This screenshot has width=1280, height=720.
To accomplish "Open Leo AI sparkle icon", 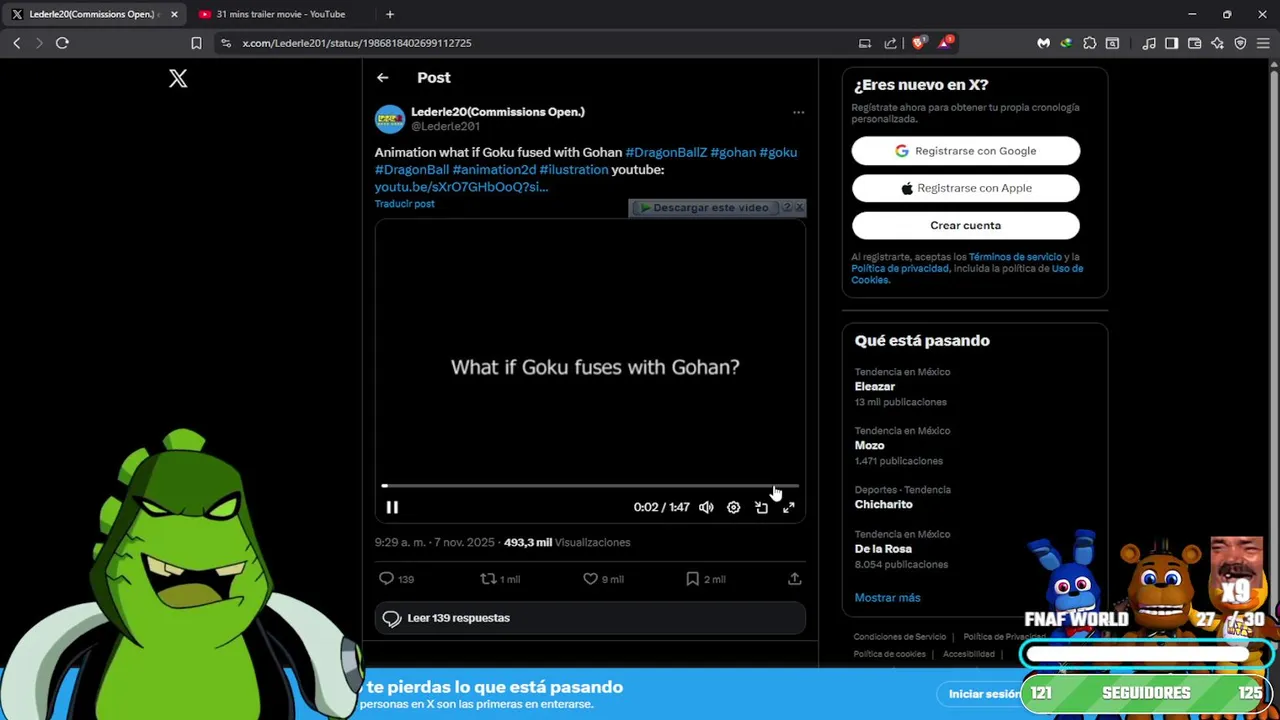I will 1217,43.
